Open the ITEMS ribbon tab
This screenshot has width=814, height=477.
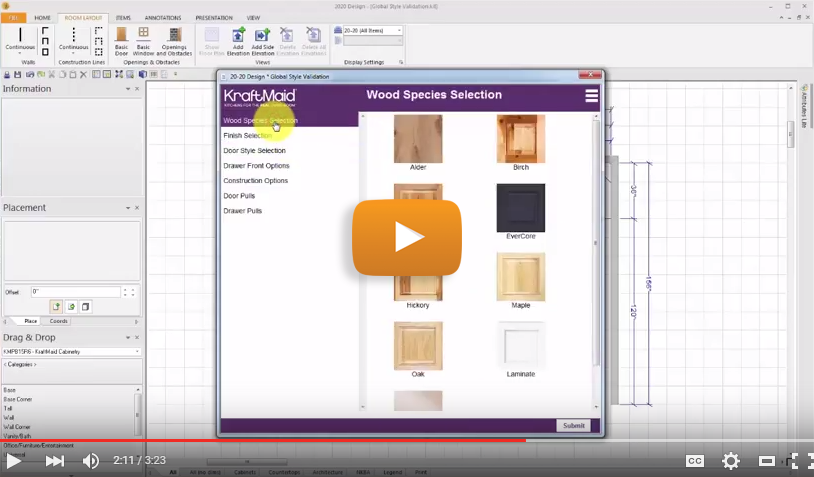pyautogui.click(x=123, y=18)
